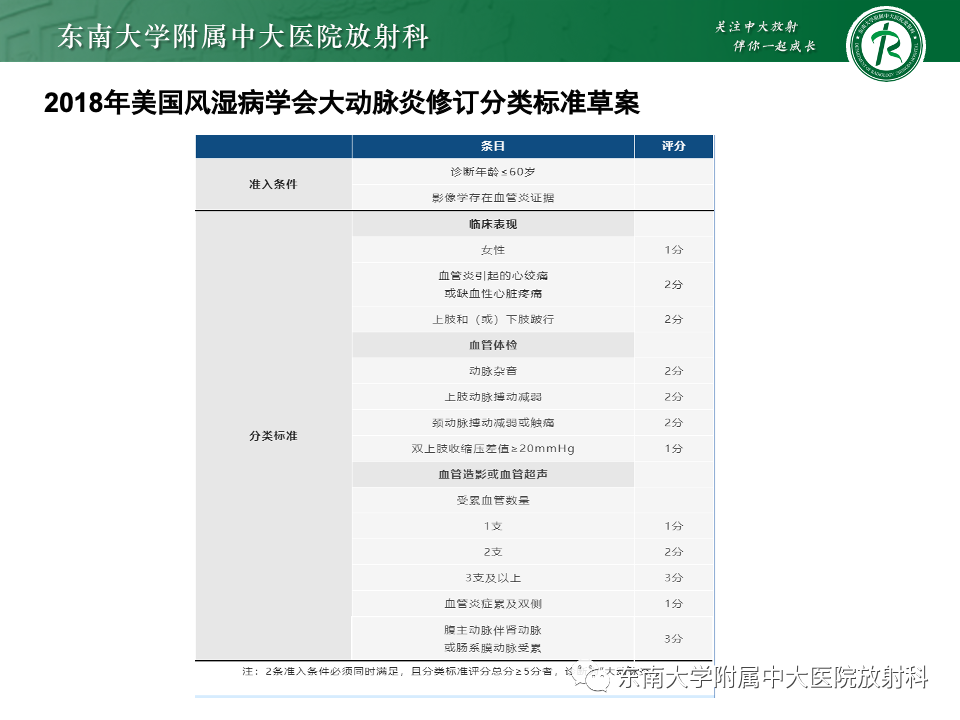Click the 3分 score for 肠系膜动脉受累 row

673,639
